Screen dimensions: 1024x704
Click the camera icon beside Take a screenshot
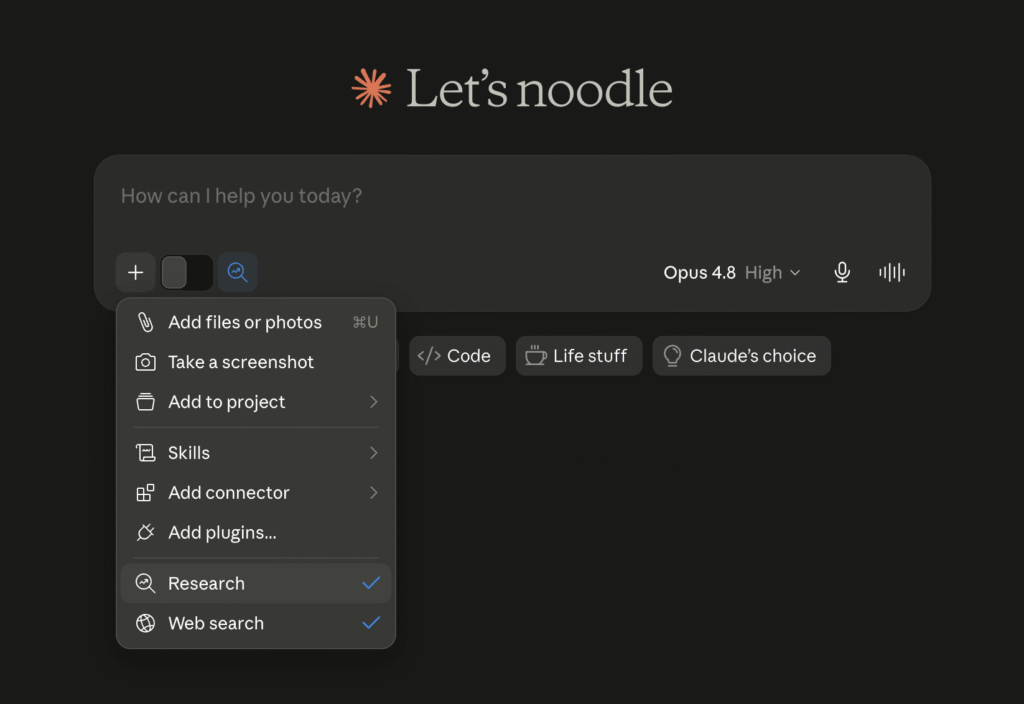coord(145,362)
